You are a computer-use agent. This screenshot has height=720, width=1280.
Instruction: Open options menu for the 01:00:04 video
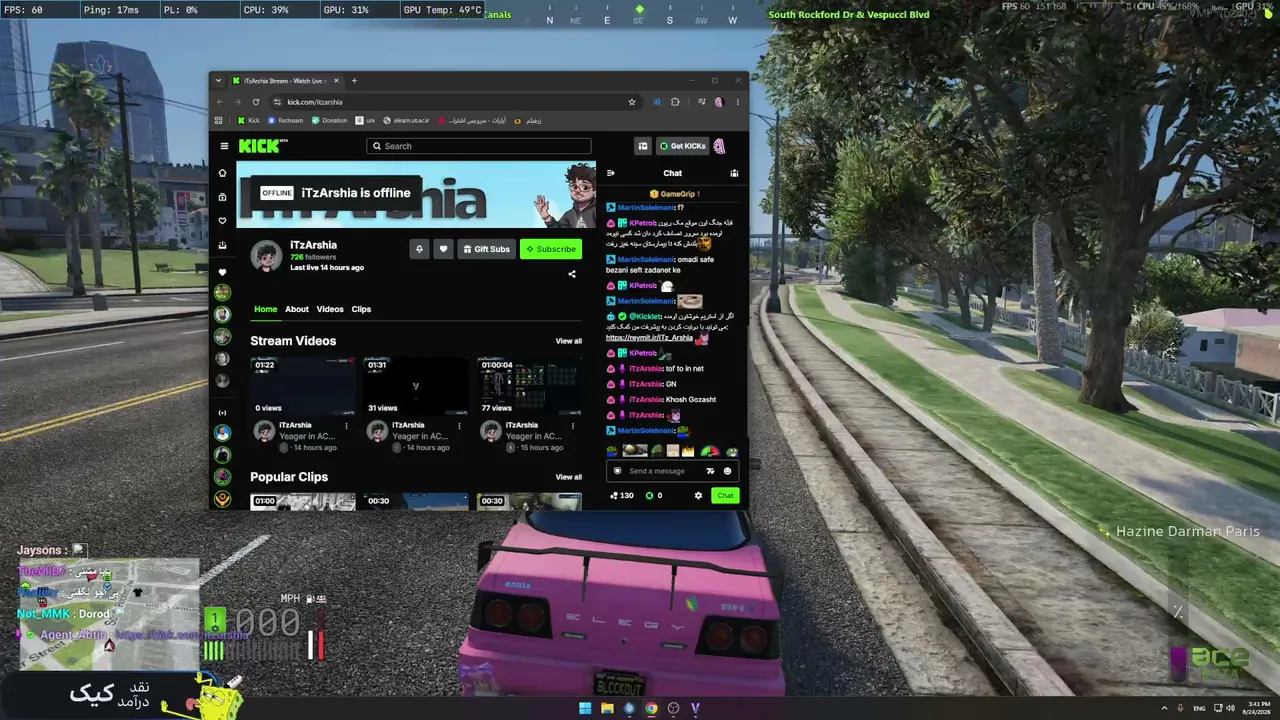[573, 425]
